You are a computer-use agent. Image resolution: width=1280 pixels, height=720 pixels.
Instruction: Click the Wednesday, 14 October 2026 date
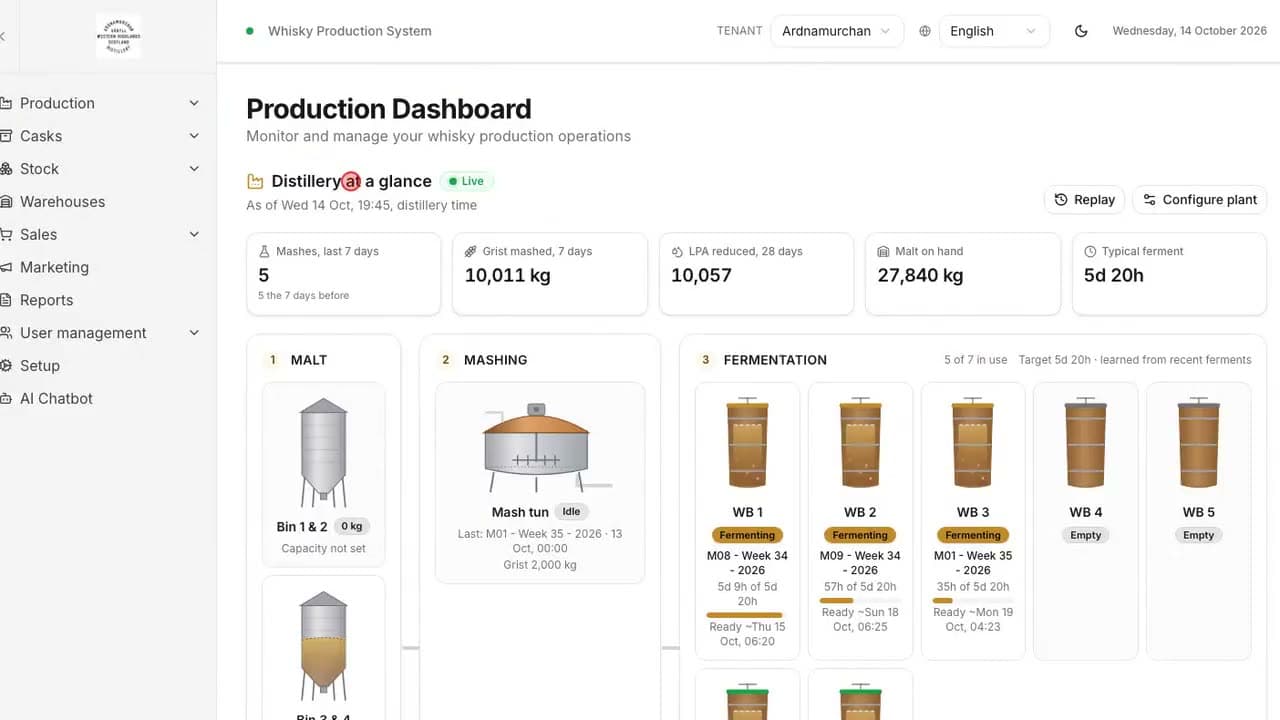(x=1190, y=31)
